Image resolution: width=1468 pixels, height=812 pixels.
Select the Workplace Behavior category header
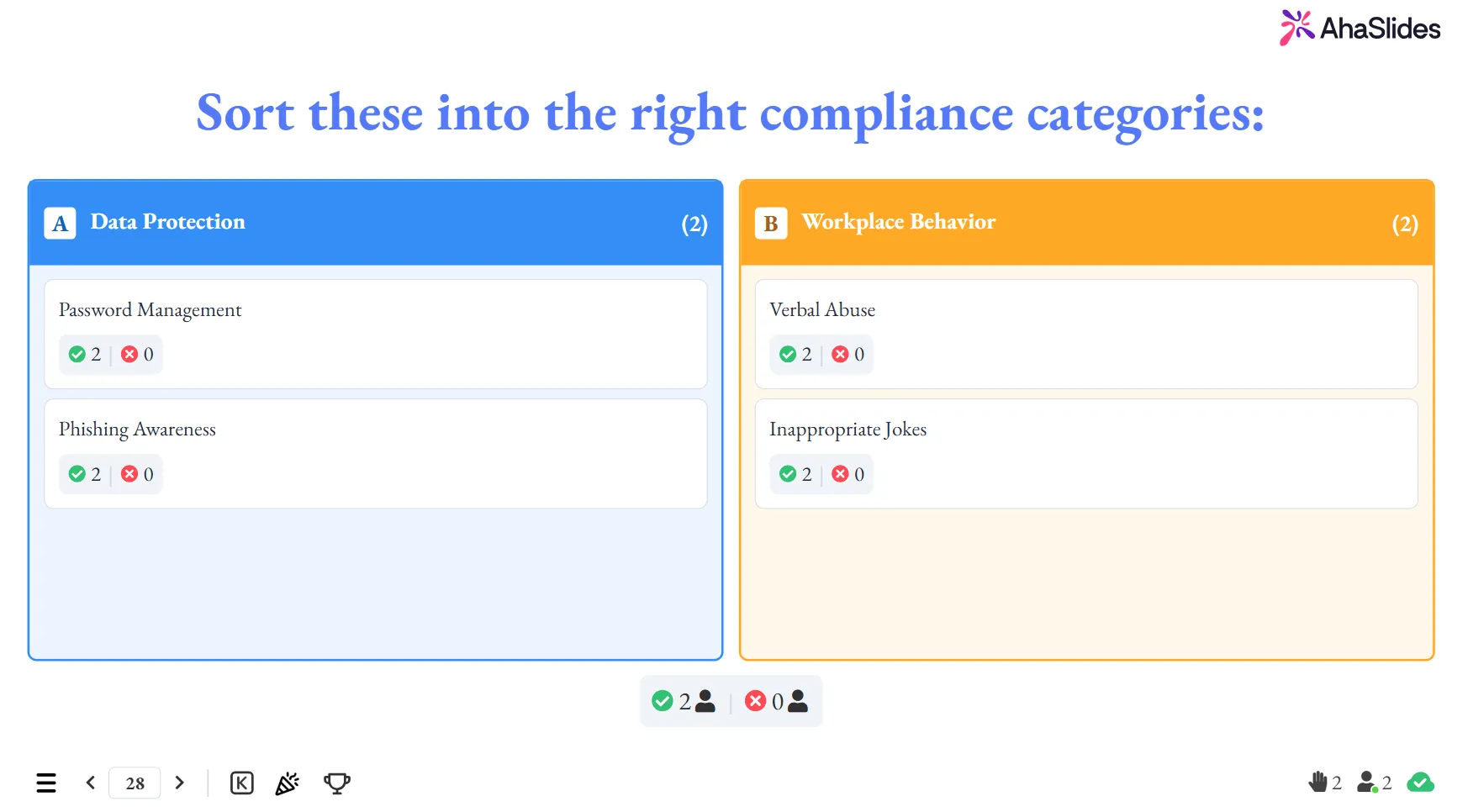[x=1086, y=223]
